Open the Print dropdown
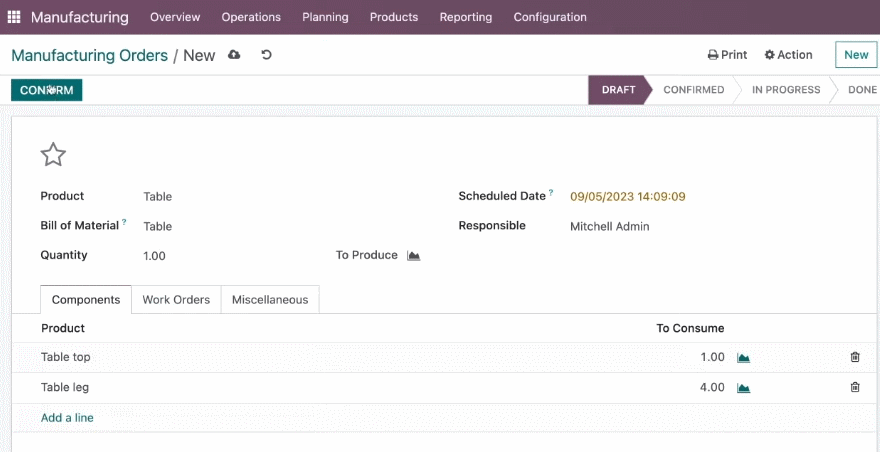Viewport: 880px width, 452px height. click(727, 55)
